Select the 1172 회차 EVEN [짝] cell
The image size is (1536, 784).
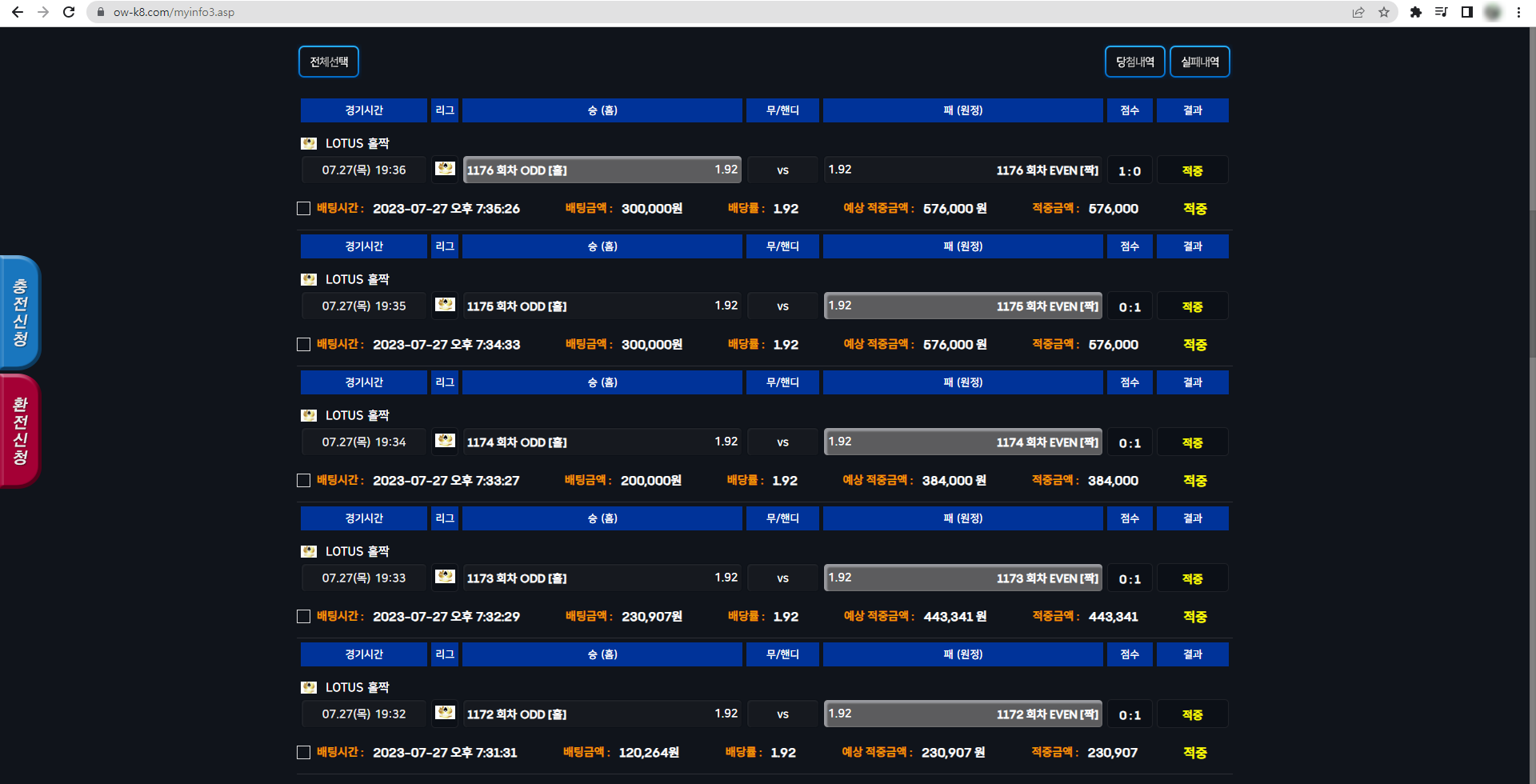coord(963,714)
